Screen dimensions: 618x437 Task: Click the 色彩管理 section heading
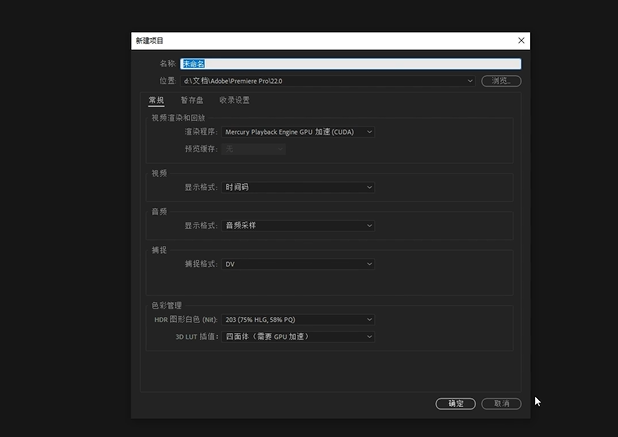[x=165, y=305]
